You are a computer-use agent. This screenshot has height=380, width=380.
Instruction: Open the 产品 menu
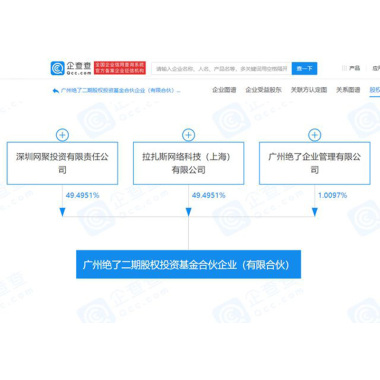point(354,68)
